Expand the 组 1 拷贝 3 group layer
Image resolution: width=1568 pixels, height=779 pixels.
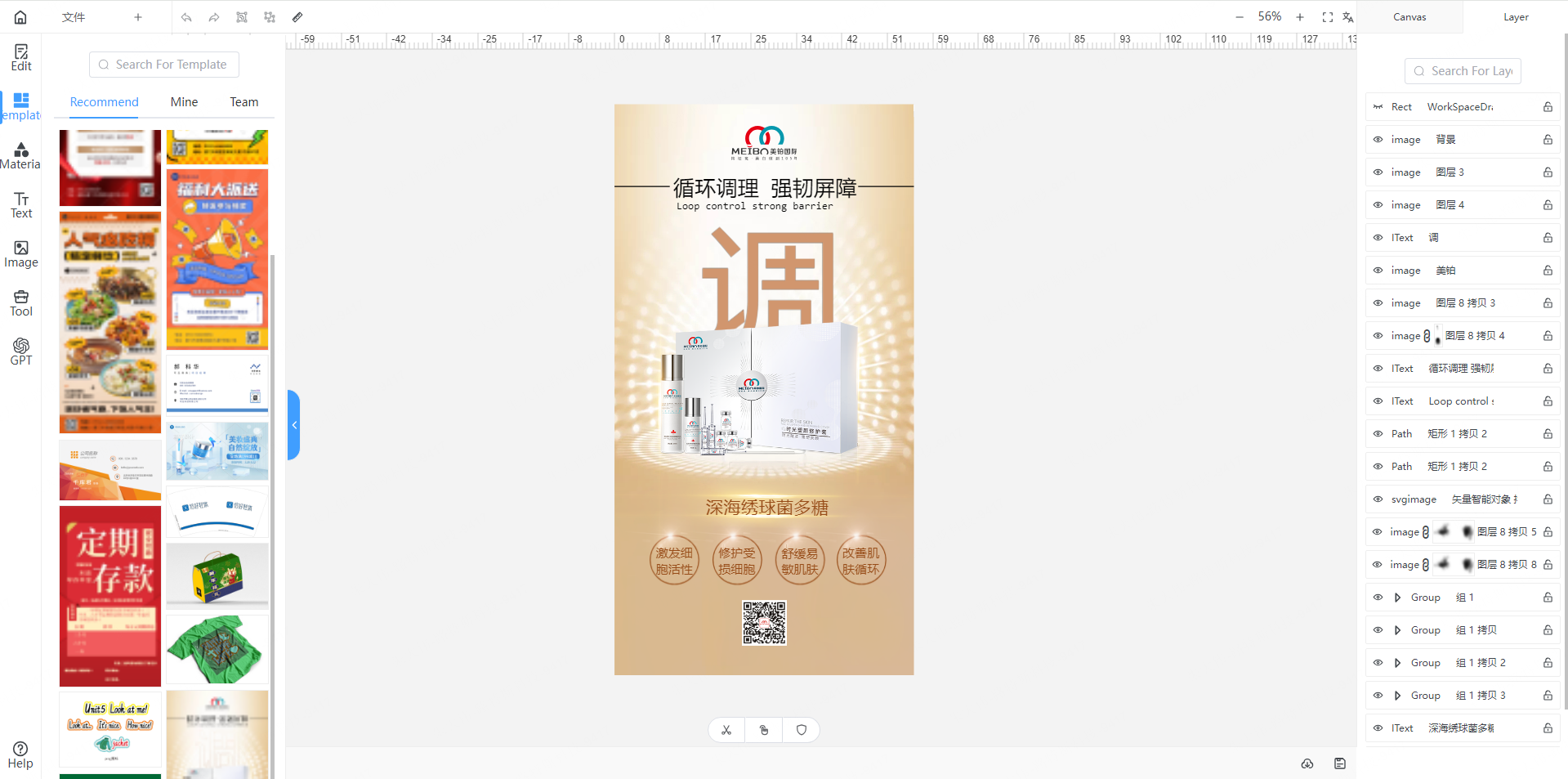(x=1397, y=696)
